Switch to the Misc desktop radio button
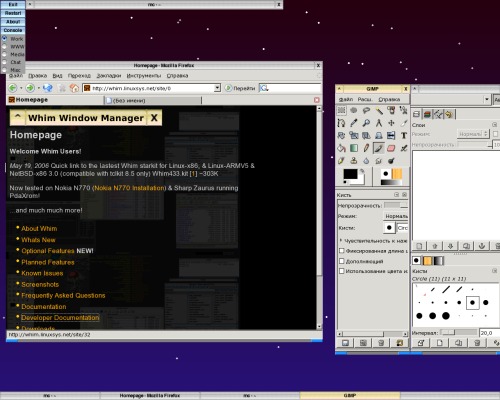 pyautogui.click(x=4, y=70)
